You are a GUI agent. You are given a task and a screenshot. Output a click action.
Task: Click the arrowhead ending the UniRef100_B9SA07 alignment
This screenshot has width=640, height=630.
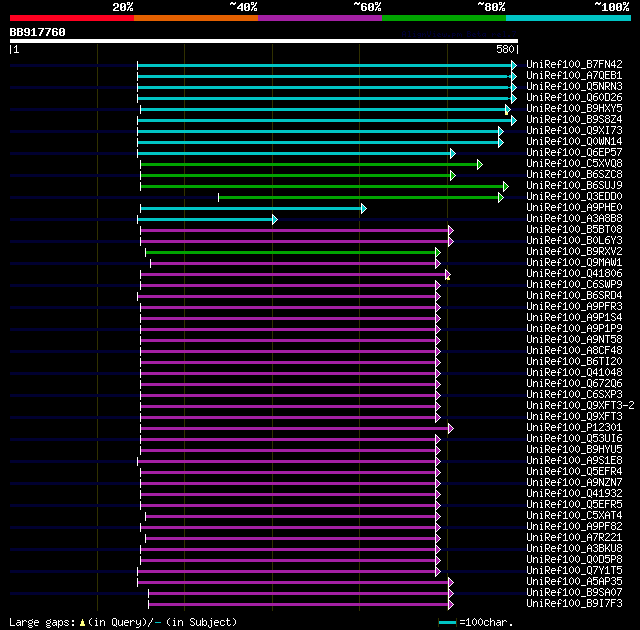(451, 593)
